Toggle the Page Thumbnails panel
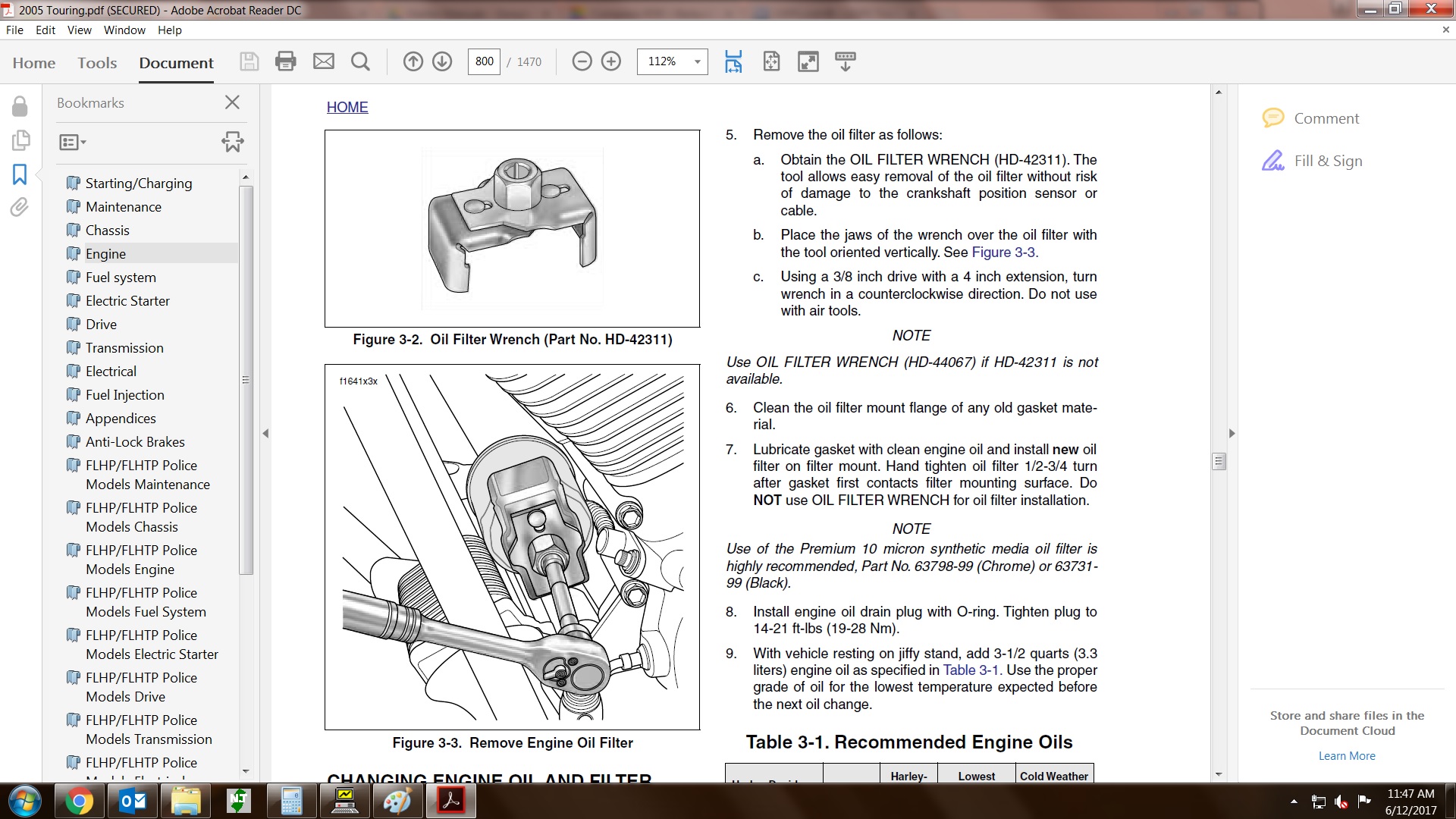The image size is (1456, 819). pos(20,140)
